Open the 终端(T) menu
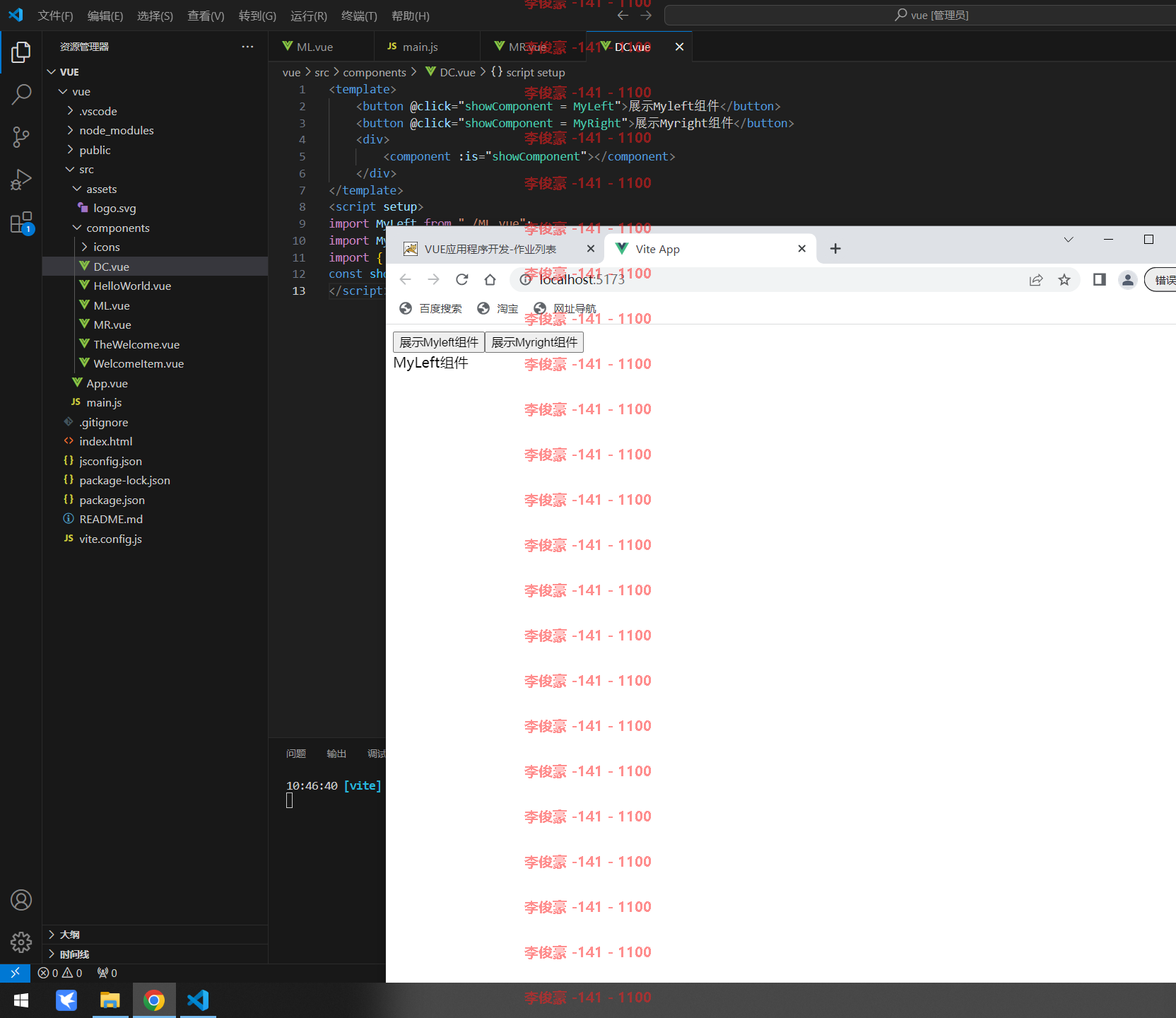This screenshot has width=1176, height=1018. (359, 16)
